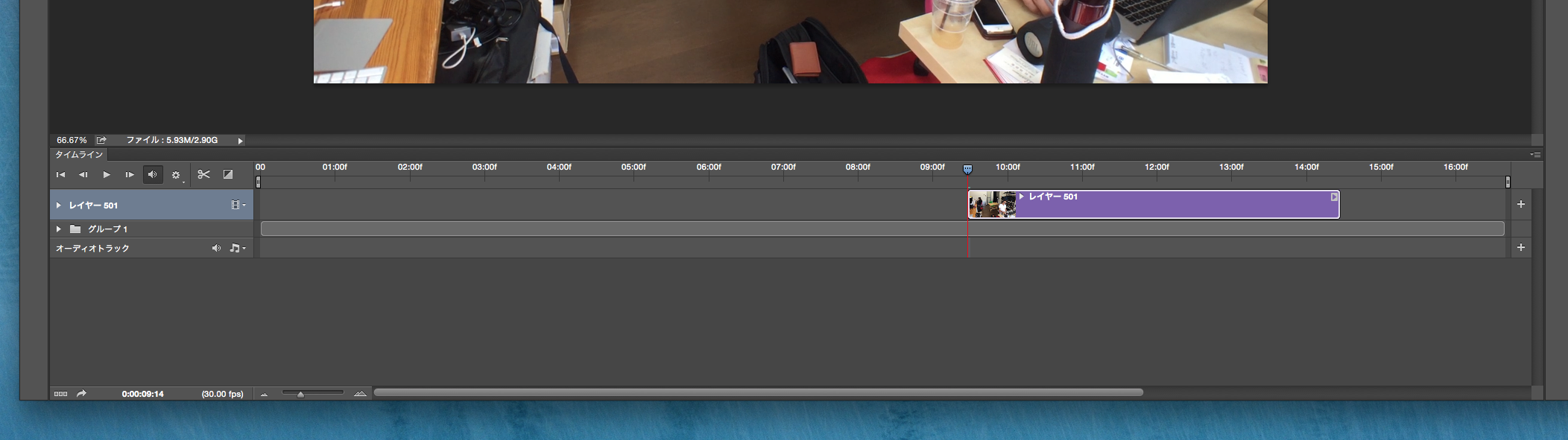Viewport: 1568px width, 440px height.
Task: Select the レイヤー 501 purple clip
Action: point(1154,205)
